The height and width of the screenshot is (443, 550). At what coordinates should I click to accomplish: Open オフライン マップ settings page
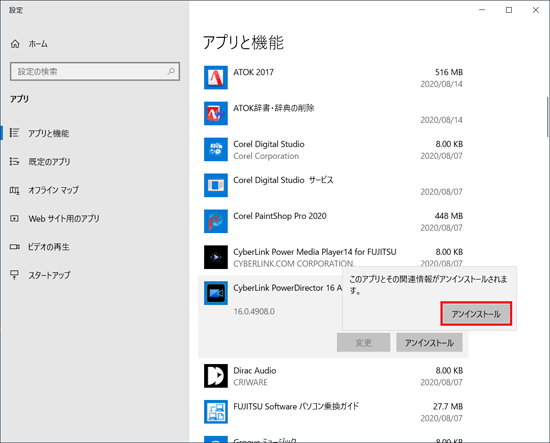53,190
